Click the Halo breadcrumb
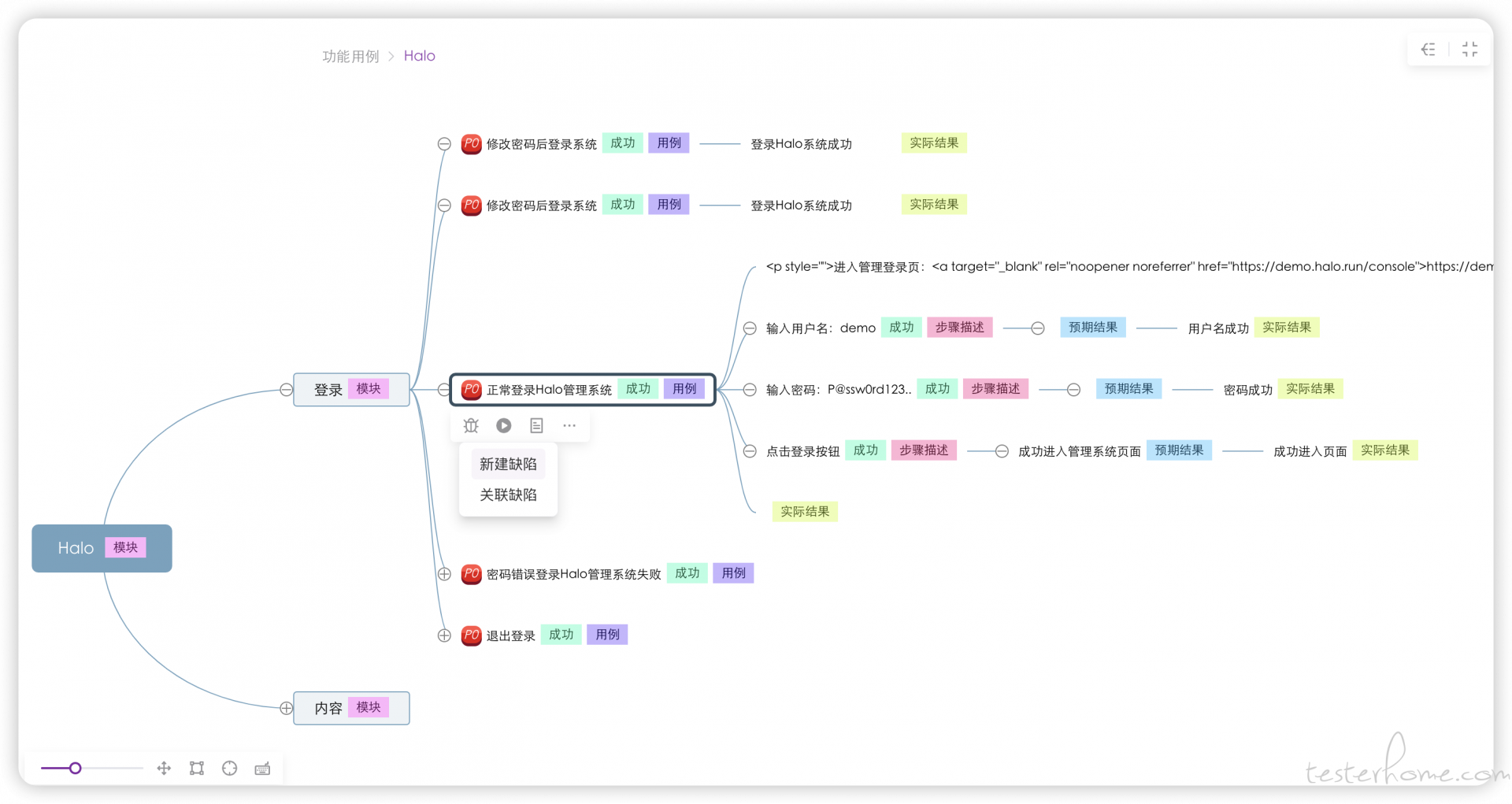Image resolution: width=1512 pixels, height=804 pixels. pyautogui.click(x=419, y=56)
